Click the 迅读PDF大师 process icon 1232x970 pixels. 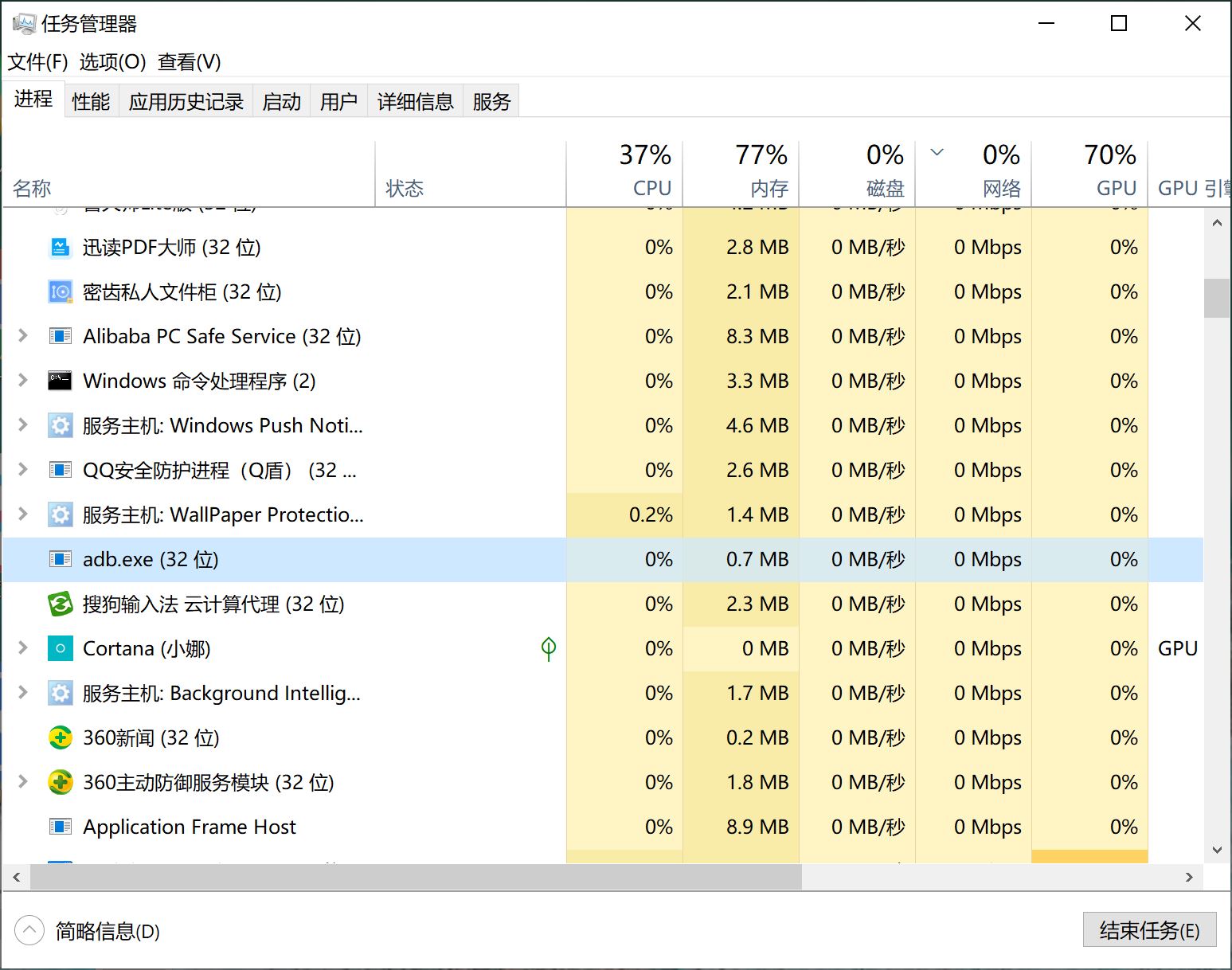tap(60, 248)
